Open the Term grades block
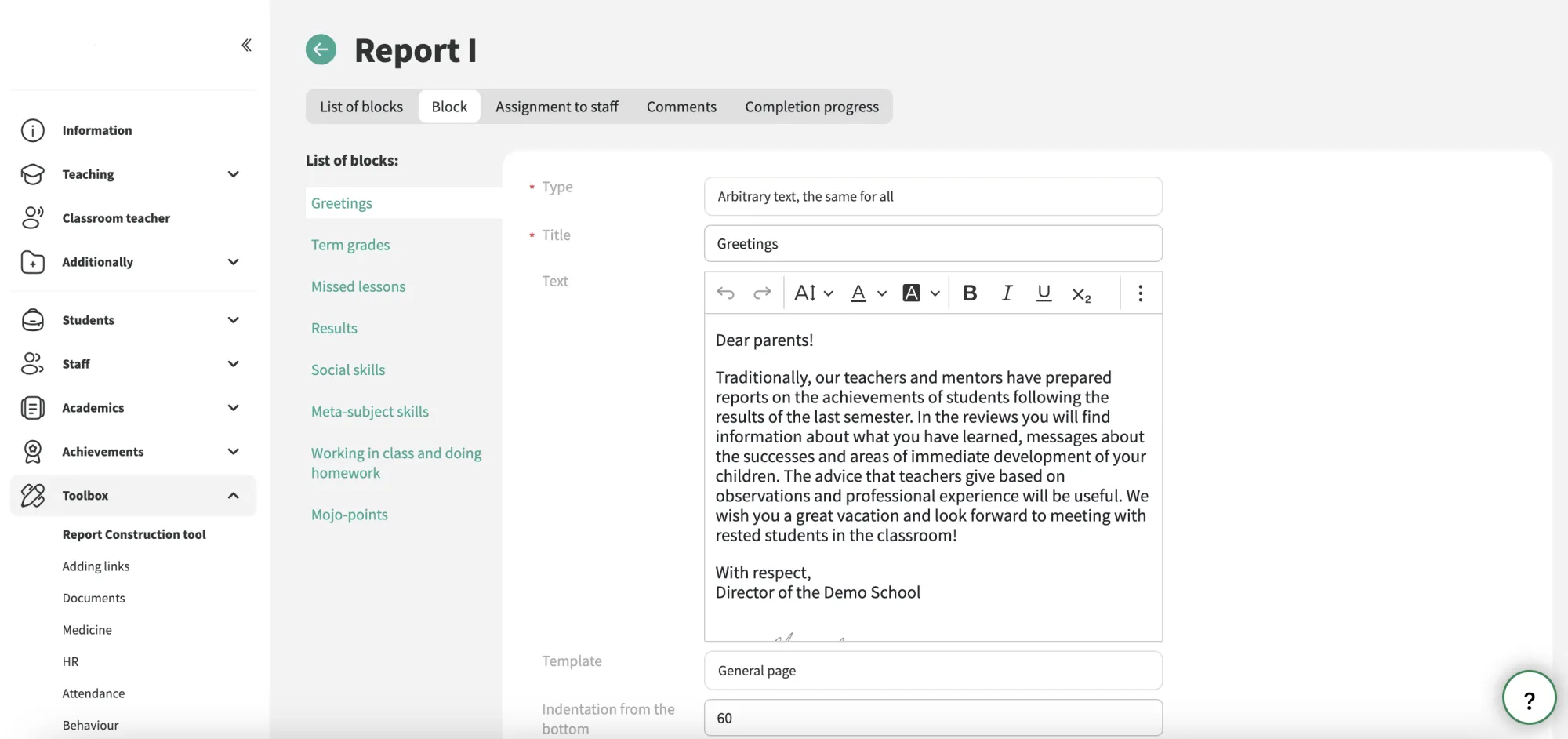Screen dimensions: 1568x739 click(350, 245)
